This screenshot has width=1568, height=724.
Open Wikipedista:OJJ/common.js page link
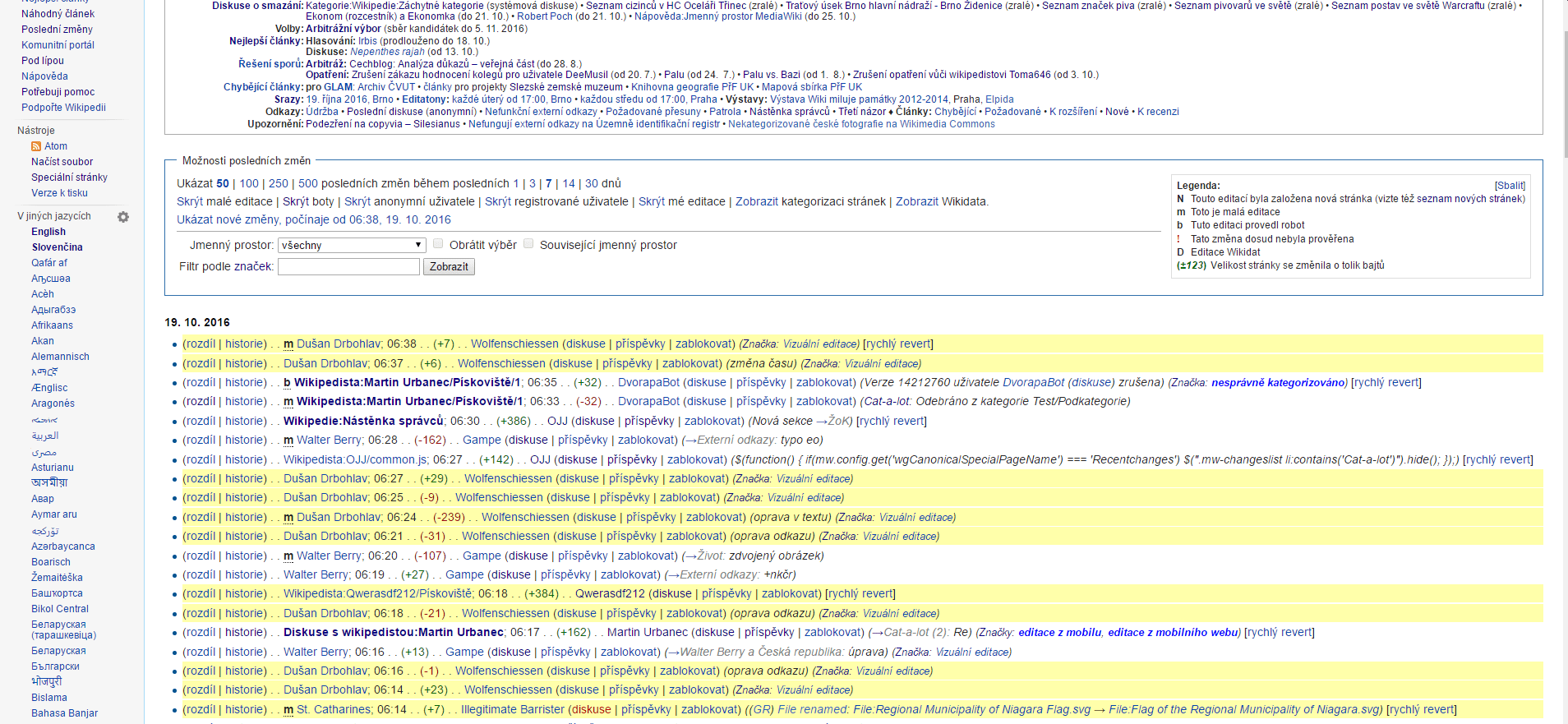[x=356, y=459]
